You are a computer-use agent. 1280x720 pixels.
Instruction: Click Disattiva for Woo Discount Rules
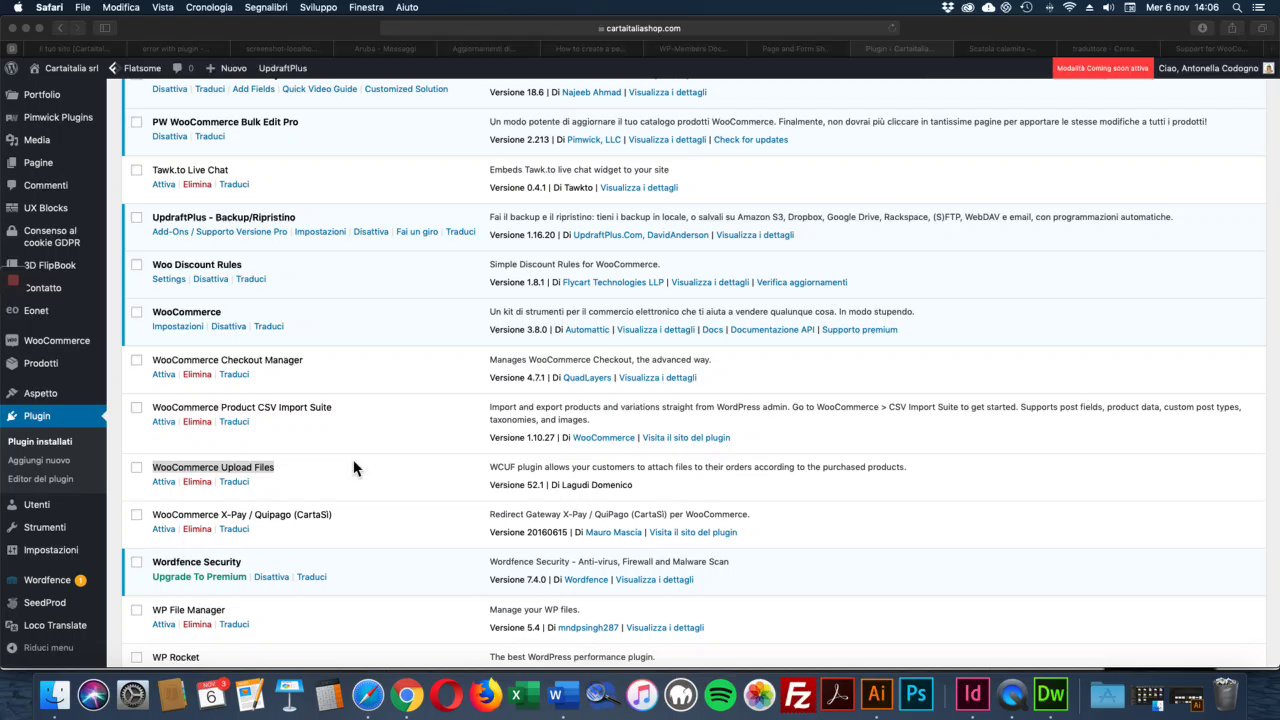(x=210, y=279)
